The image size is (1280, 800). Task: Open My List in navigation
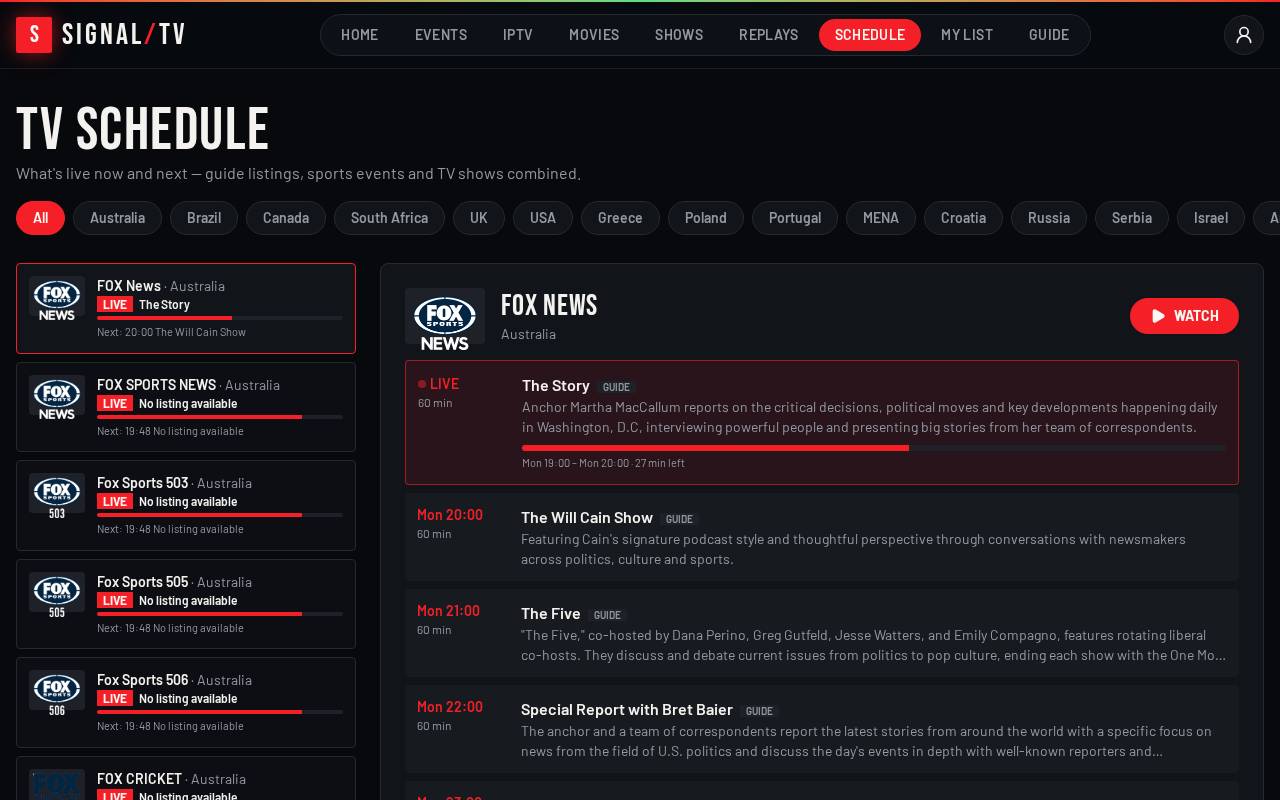click(x=967, y=35)
